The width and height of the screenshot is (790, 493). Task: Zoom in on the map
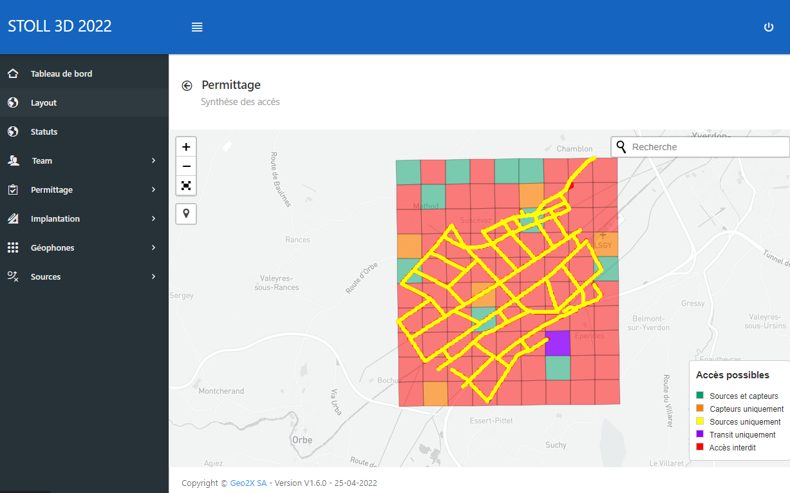point(186,147)
